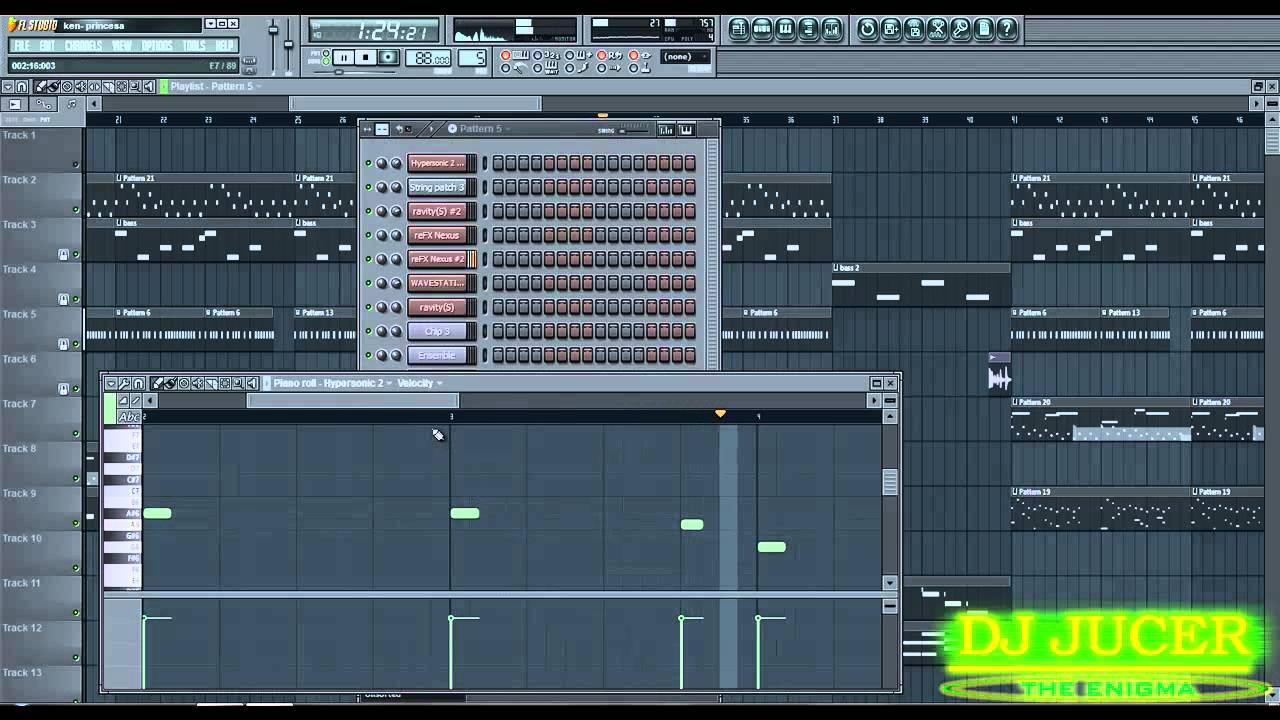Open the OPTIONS menu
1280x720 pixels.
click(x=157, y=46)
